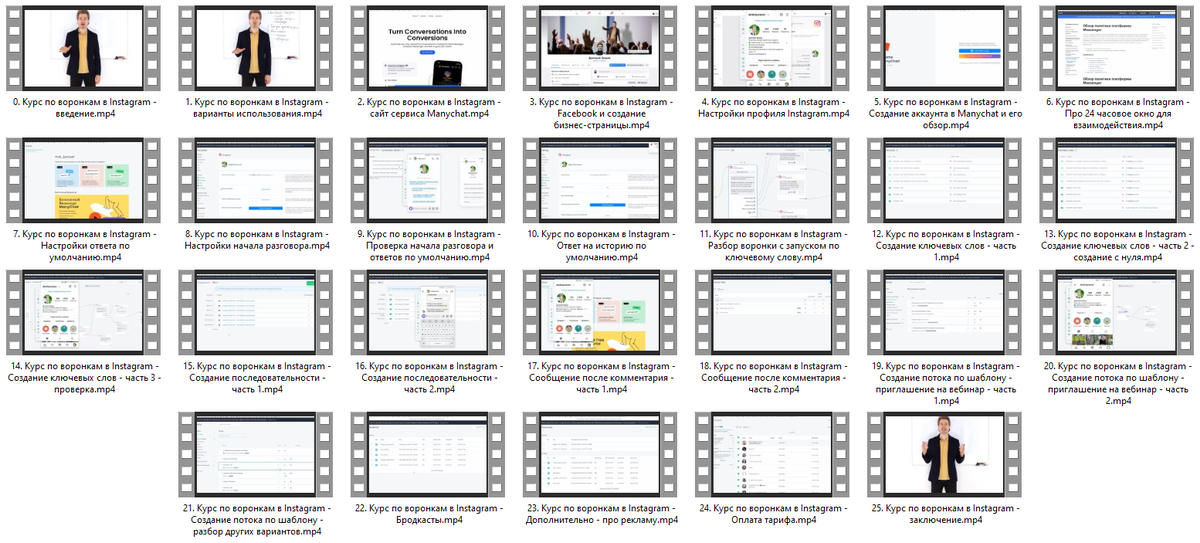
Task: Click file name ending 'Ответ на историю по умолчанию.mp4'
Action: [600, 246]
